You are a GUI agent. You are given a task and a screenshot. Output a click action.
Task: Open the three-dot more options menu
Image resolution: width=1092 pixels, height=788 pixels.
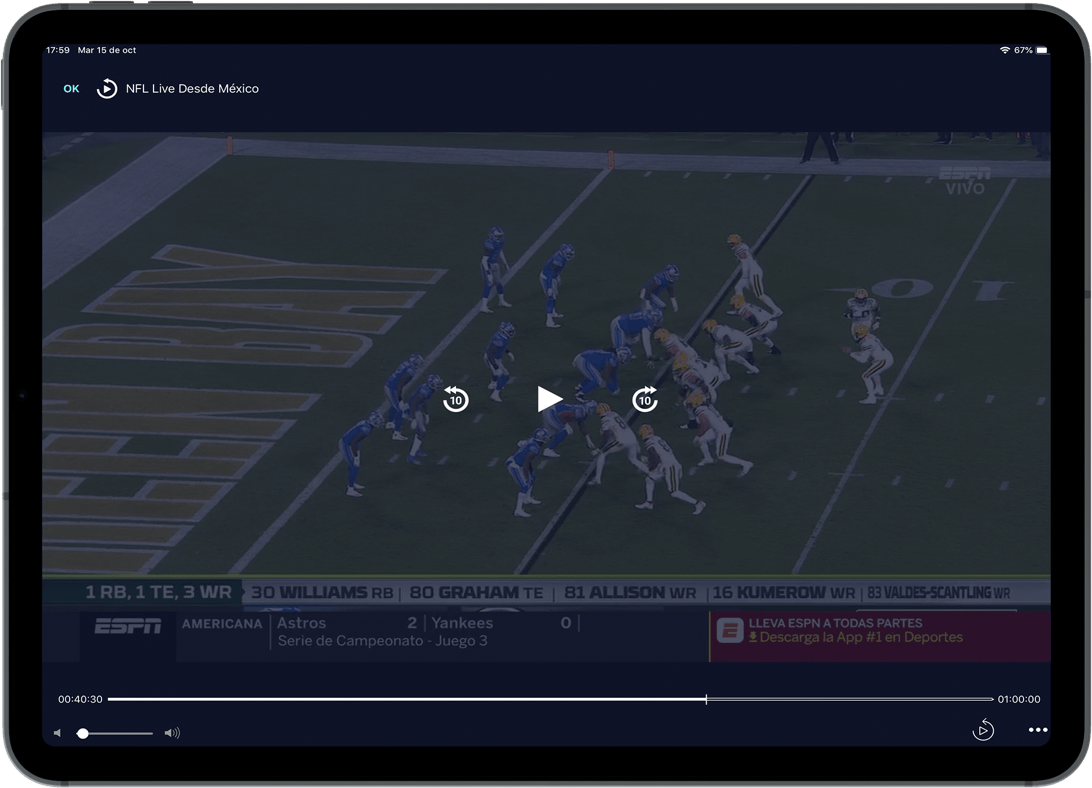1037,731
